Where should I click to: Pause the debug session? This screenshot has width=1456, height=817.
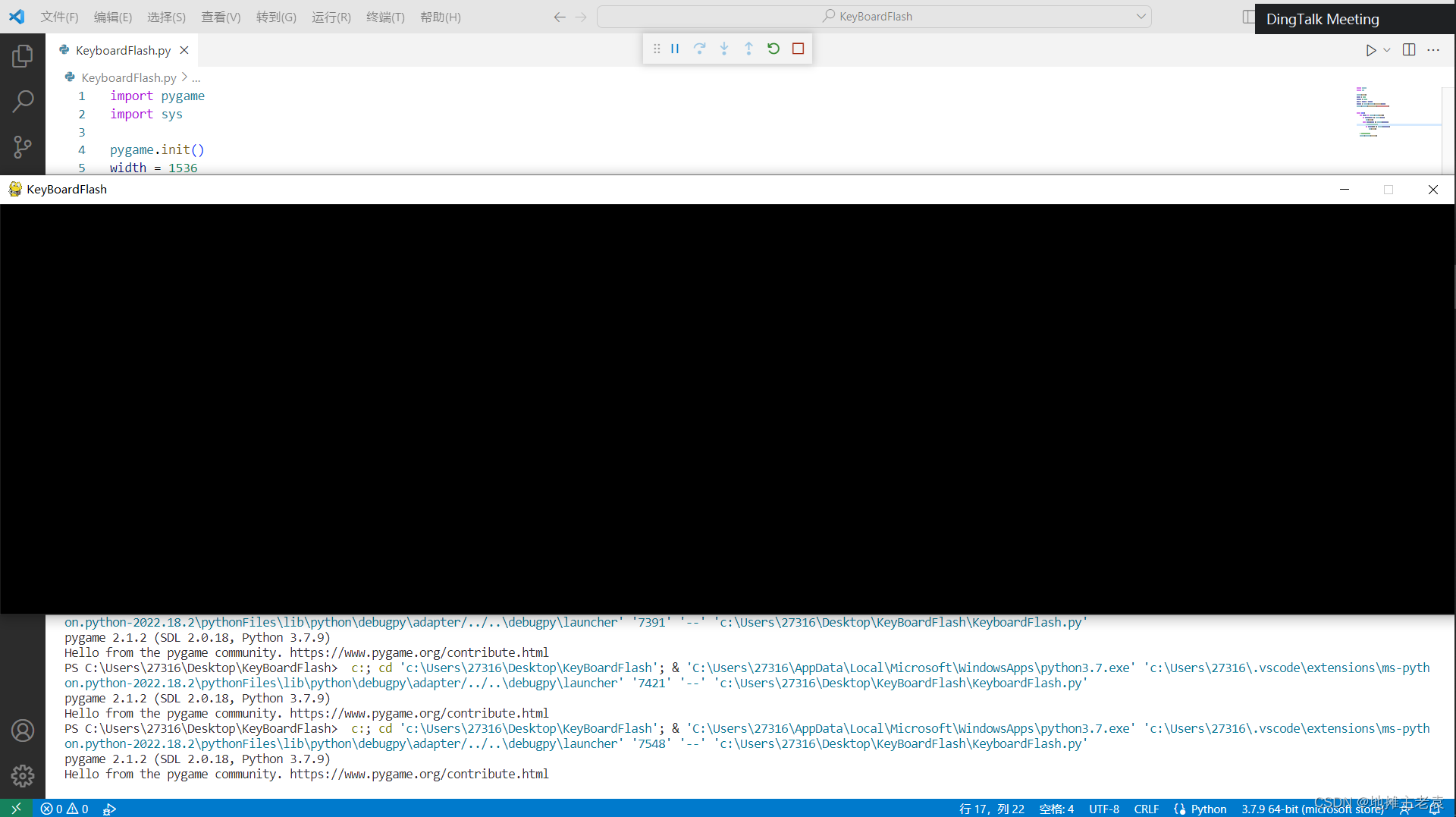click(x=675, y=49)
